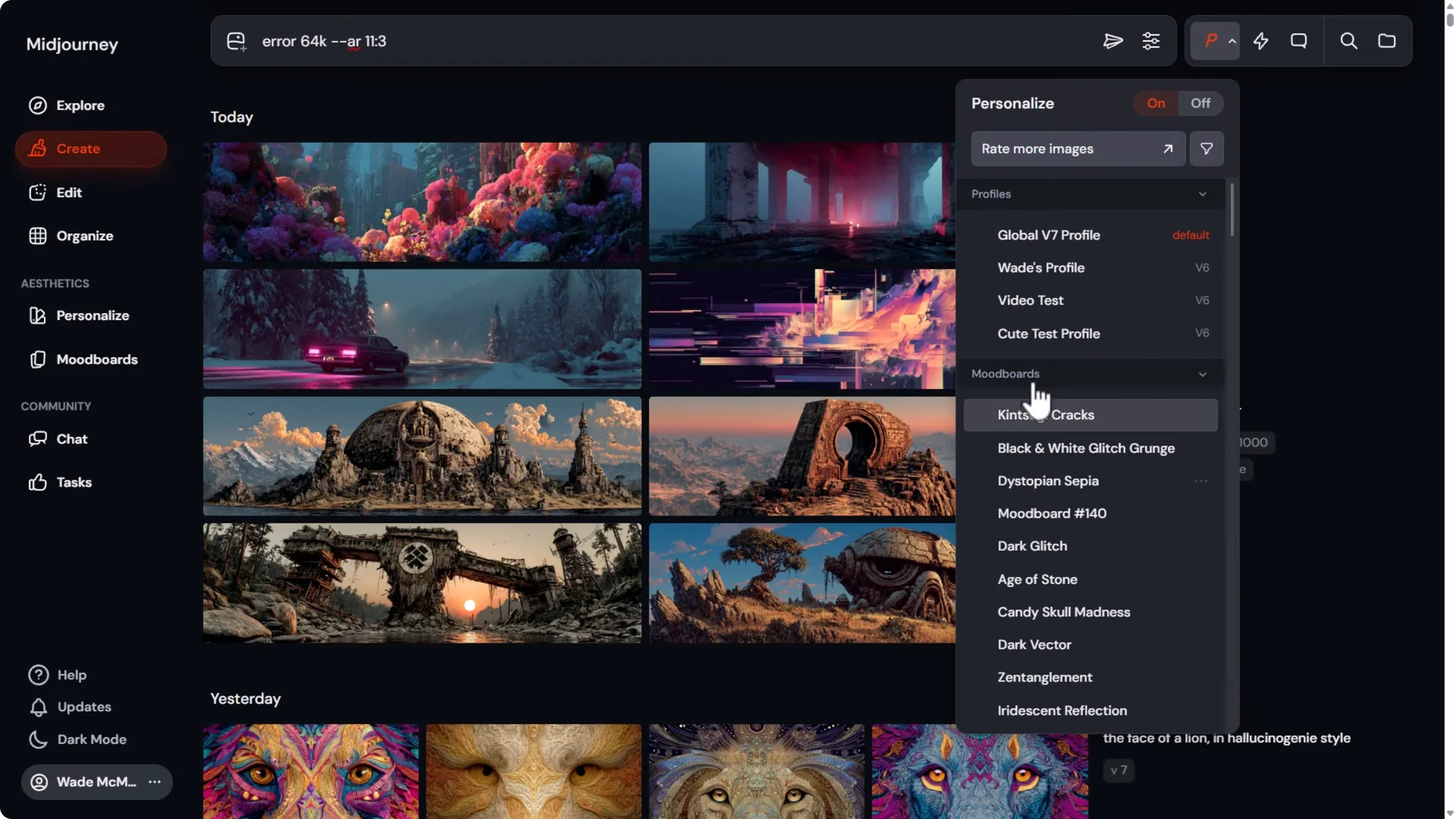This screenshot has height=819, width=1456.
Task: Open image generation settings sliders icon
Action: coord(1151,41)
